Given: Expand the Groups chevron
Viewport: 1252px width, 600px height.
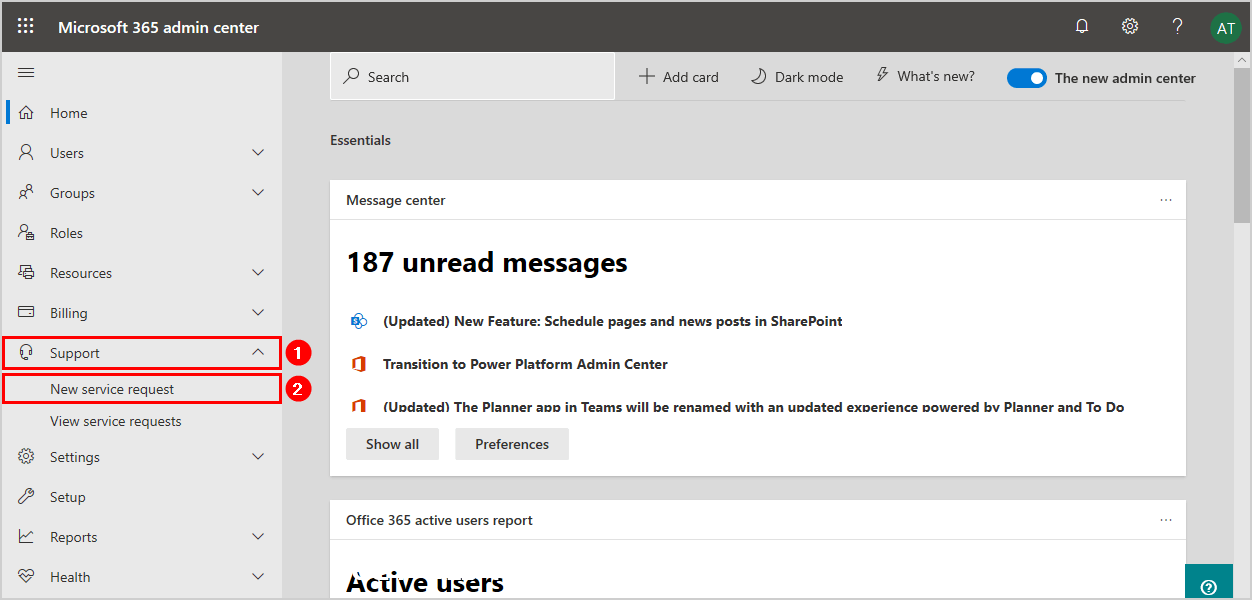Looking at the screenshot, I should pos(258,193).
